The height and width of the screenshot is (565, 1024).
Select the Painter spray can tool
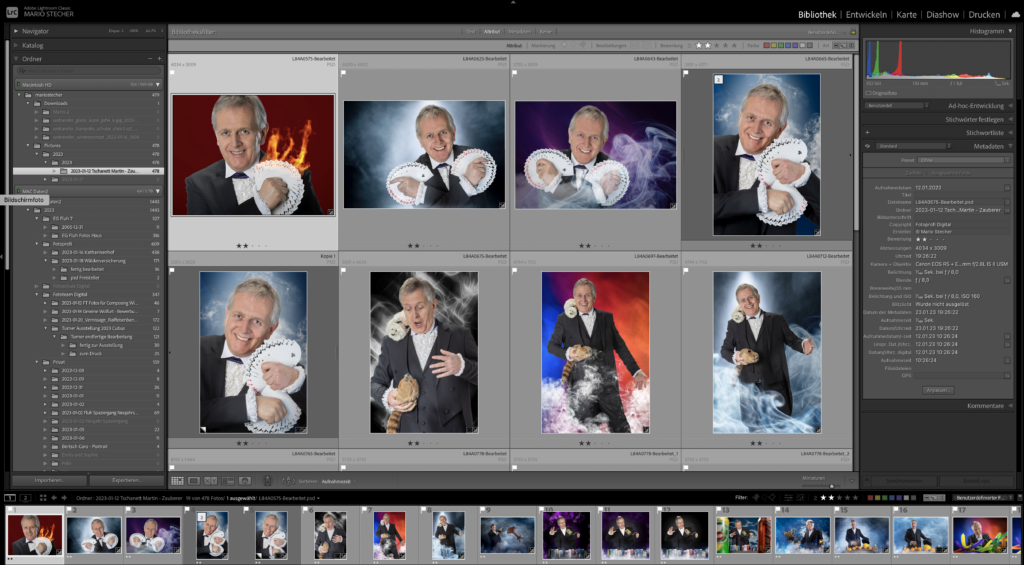tap(266, 481)
